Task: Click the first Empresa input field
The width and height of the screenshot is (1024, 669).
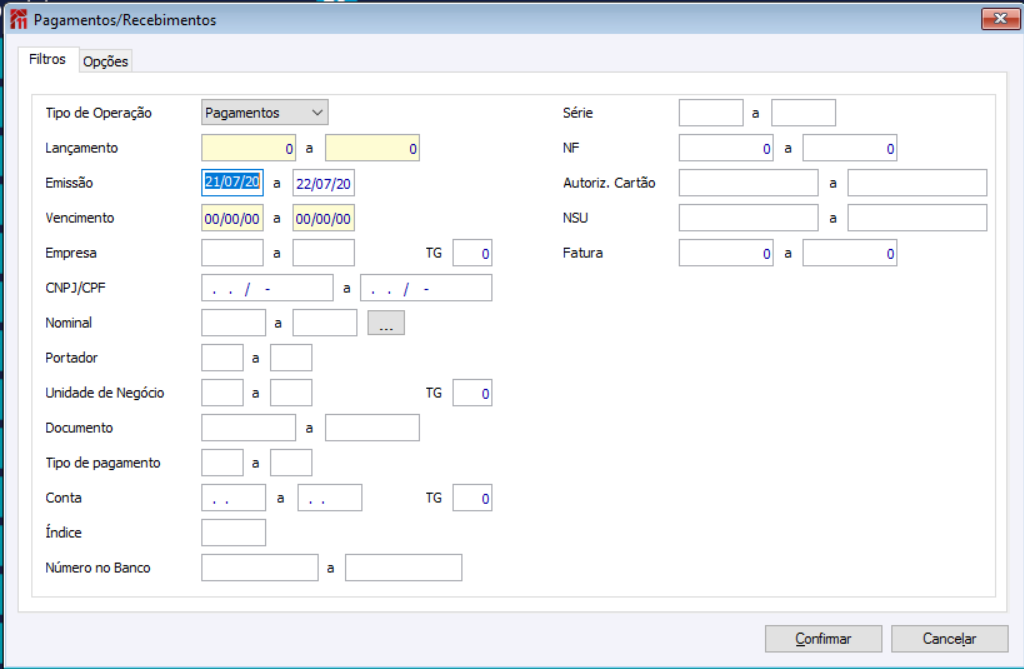Action: 232,253
